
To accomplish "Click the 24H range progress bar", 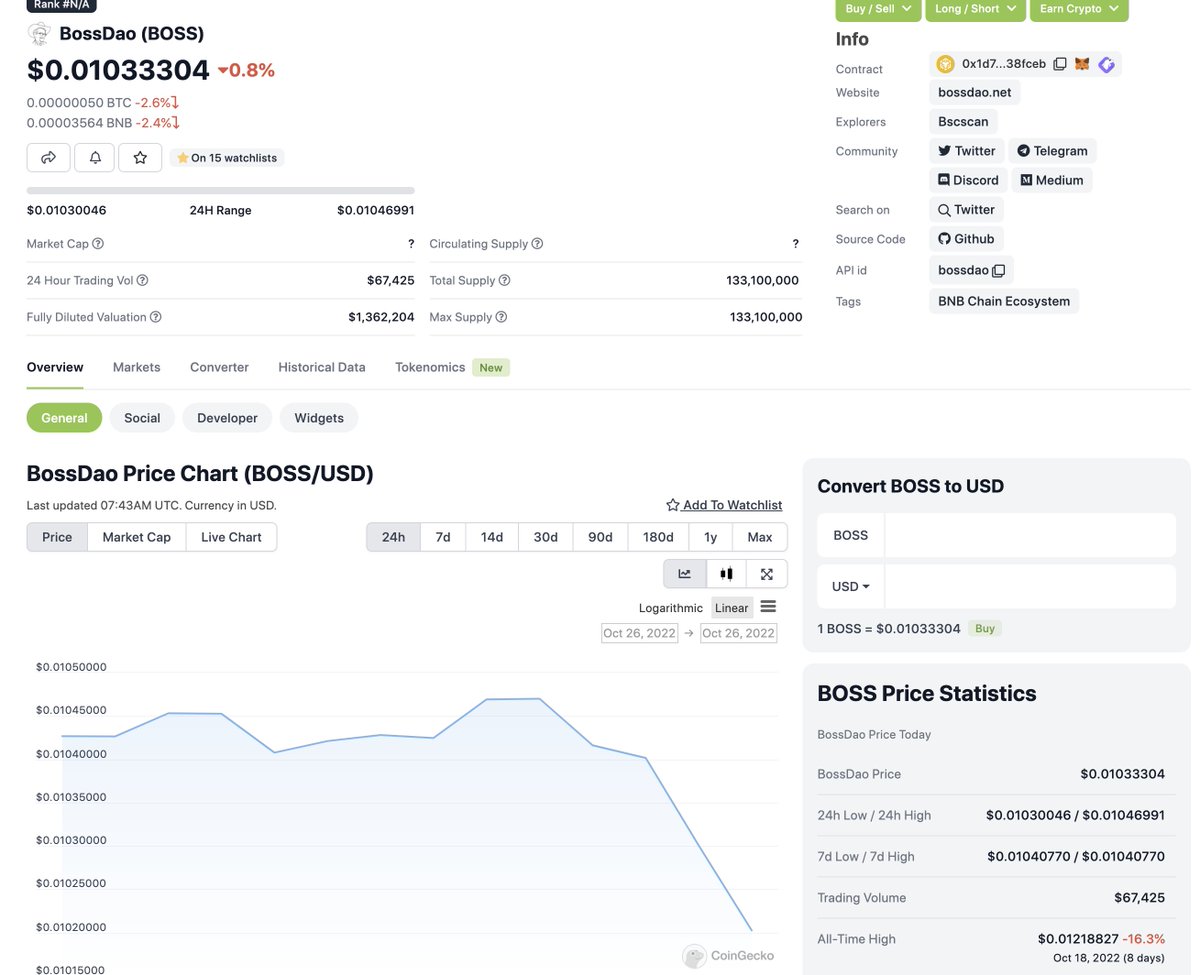I will 220,190.
